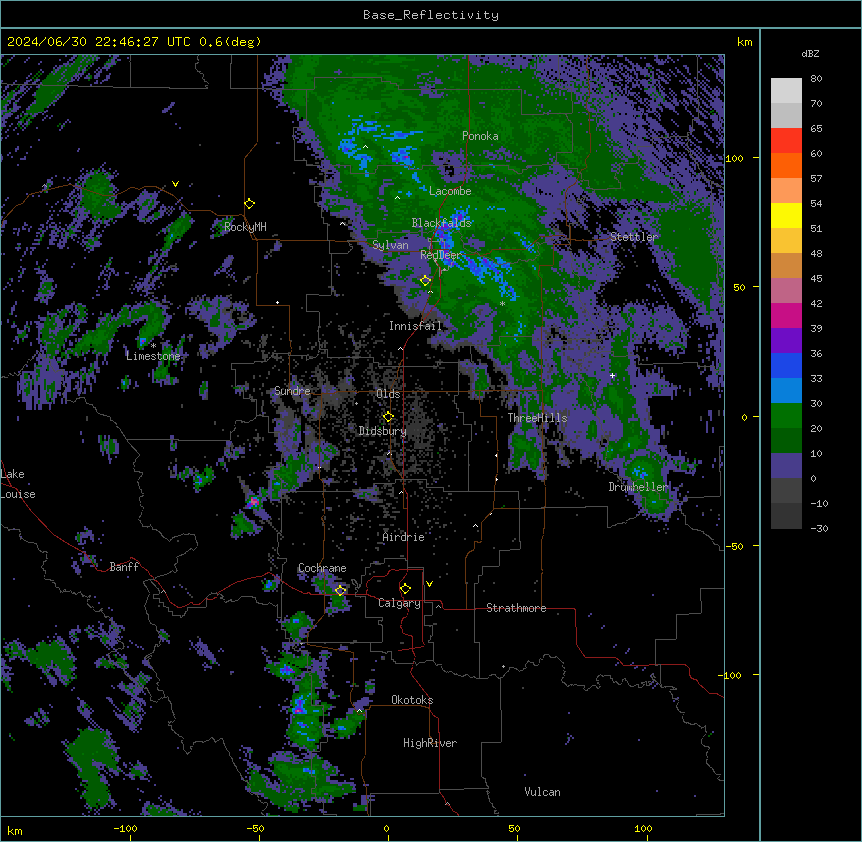This screenshot has height=842, width=862.
Task: Click the Banff town label
Action: [x=124, y=567]
